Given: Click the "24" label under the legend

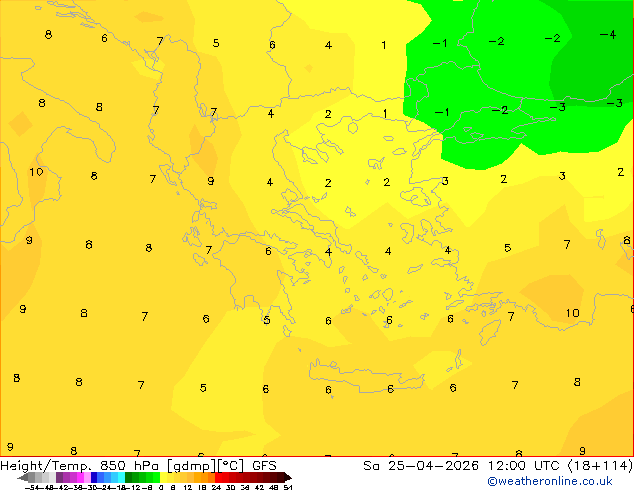Looking at the screenshot, I should 216,487.
